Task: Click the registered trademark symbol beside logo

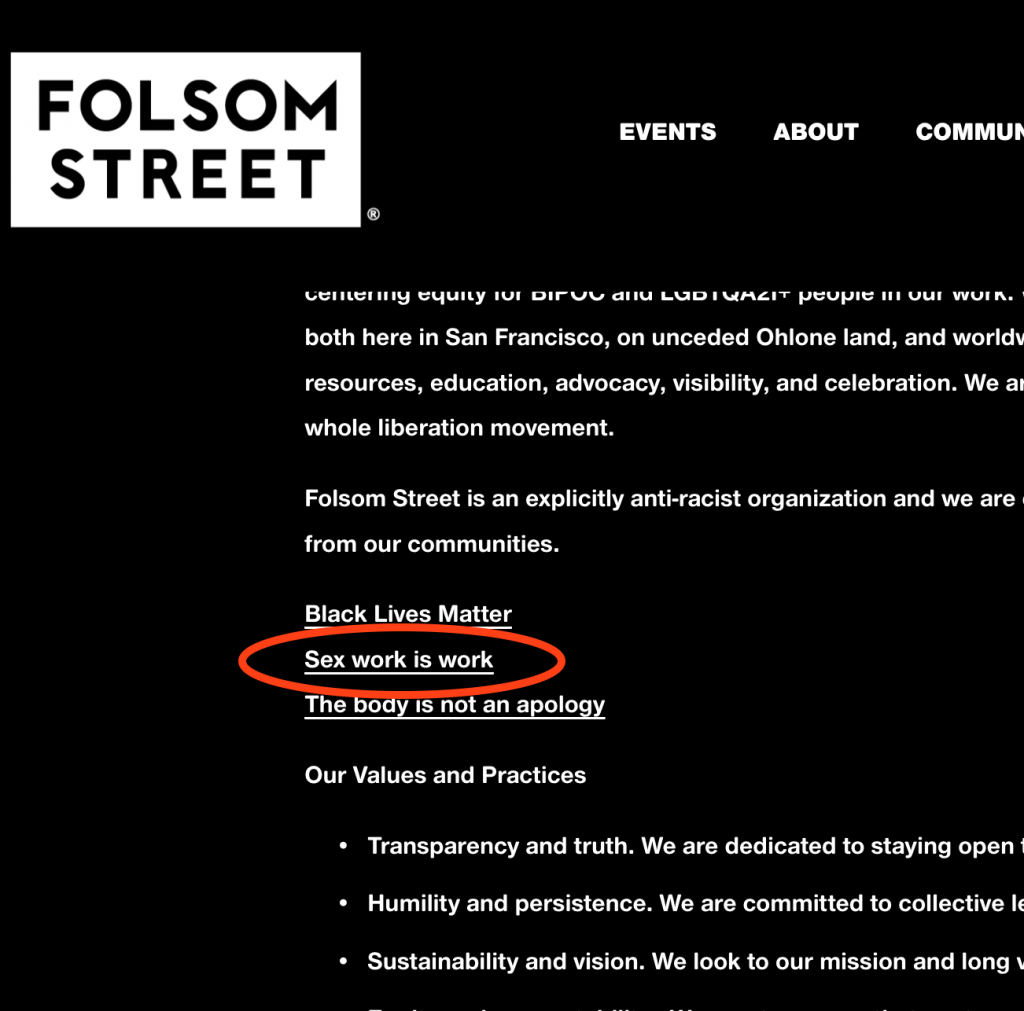Action: [373, 214]
